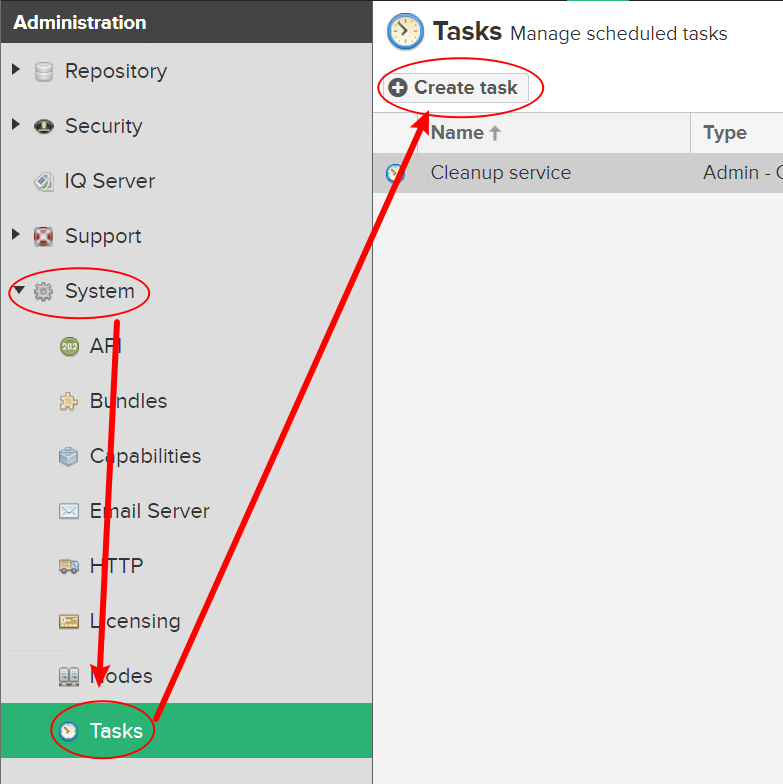Select the System menu entry

click(x=100, y=291)
